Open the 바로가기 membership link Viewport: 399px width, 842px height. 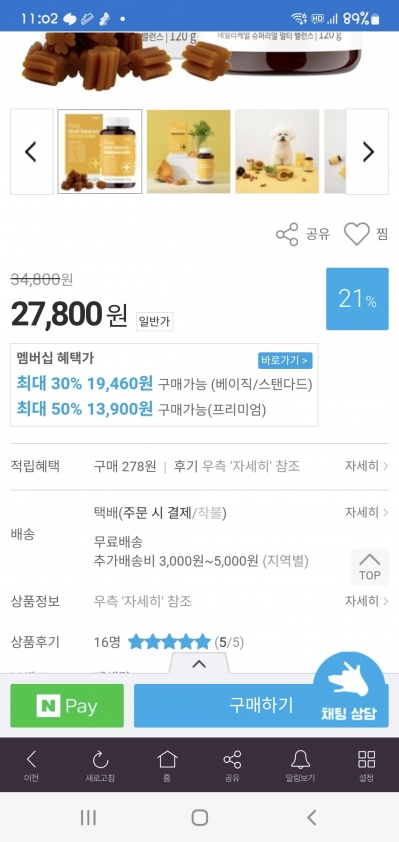[x=285, y=360]
